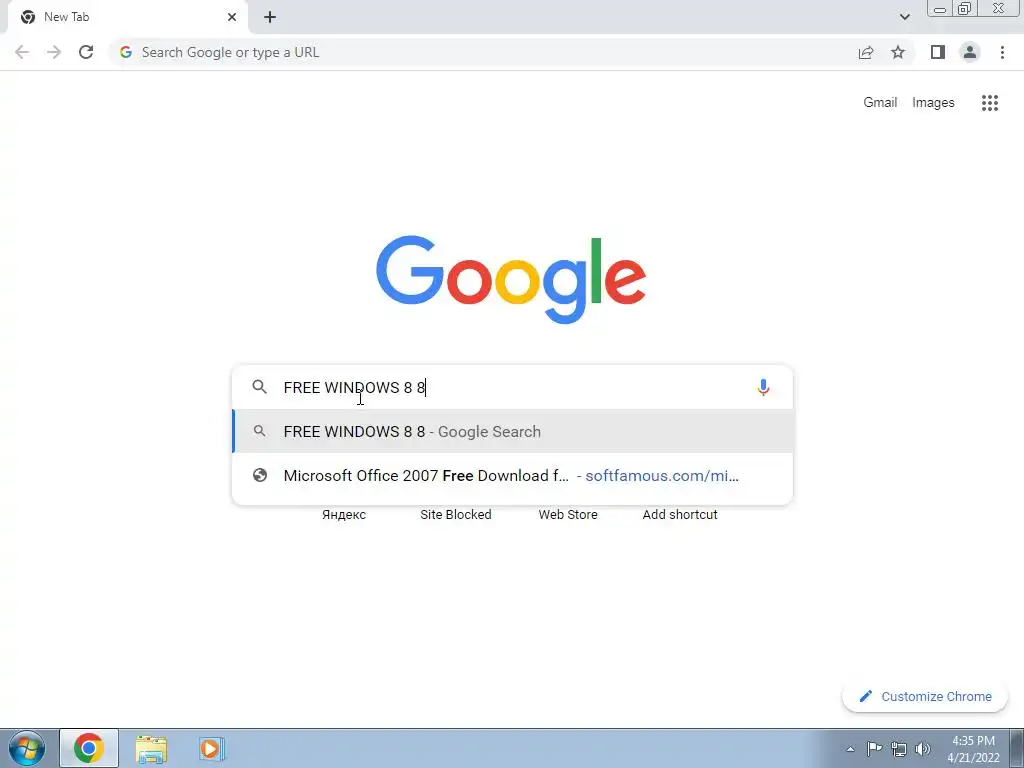Start voice search with microphone icon
1024x768 pixels.
[x=763, y=387]
